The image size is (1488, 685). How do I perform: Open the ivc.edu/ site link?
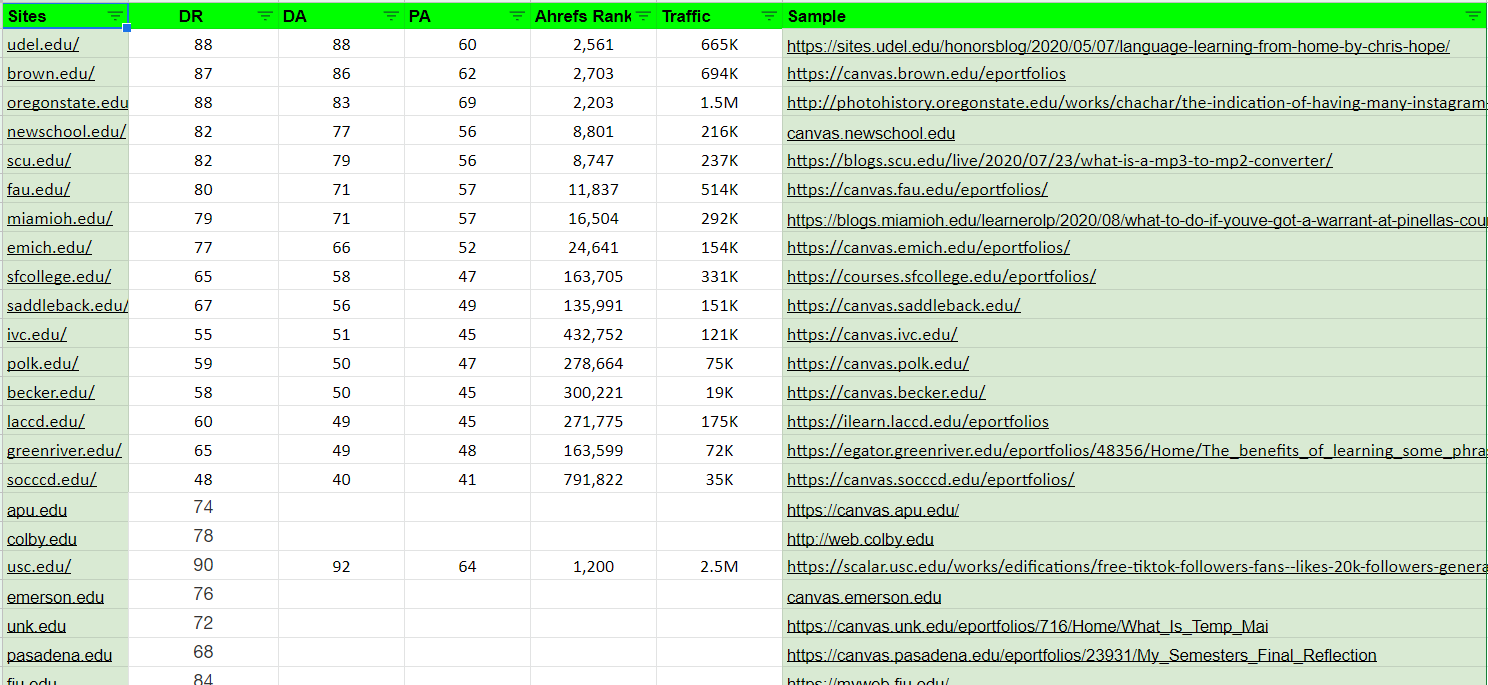pos(37,335)
